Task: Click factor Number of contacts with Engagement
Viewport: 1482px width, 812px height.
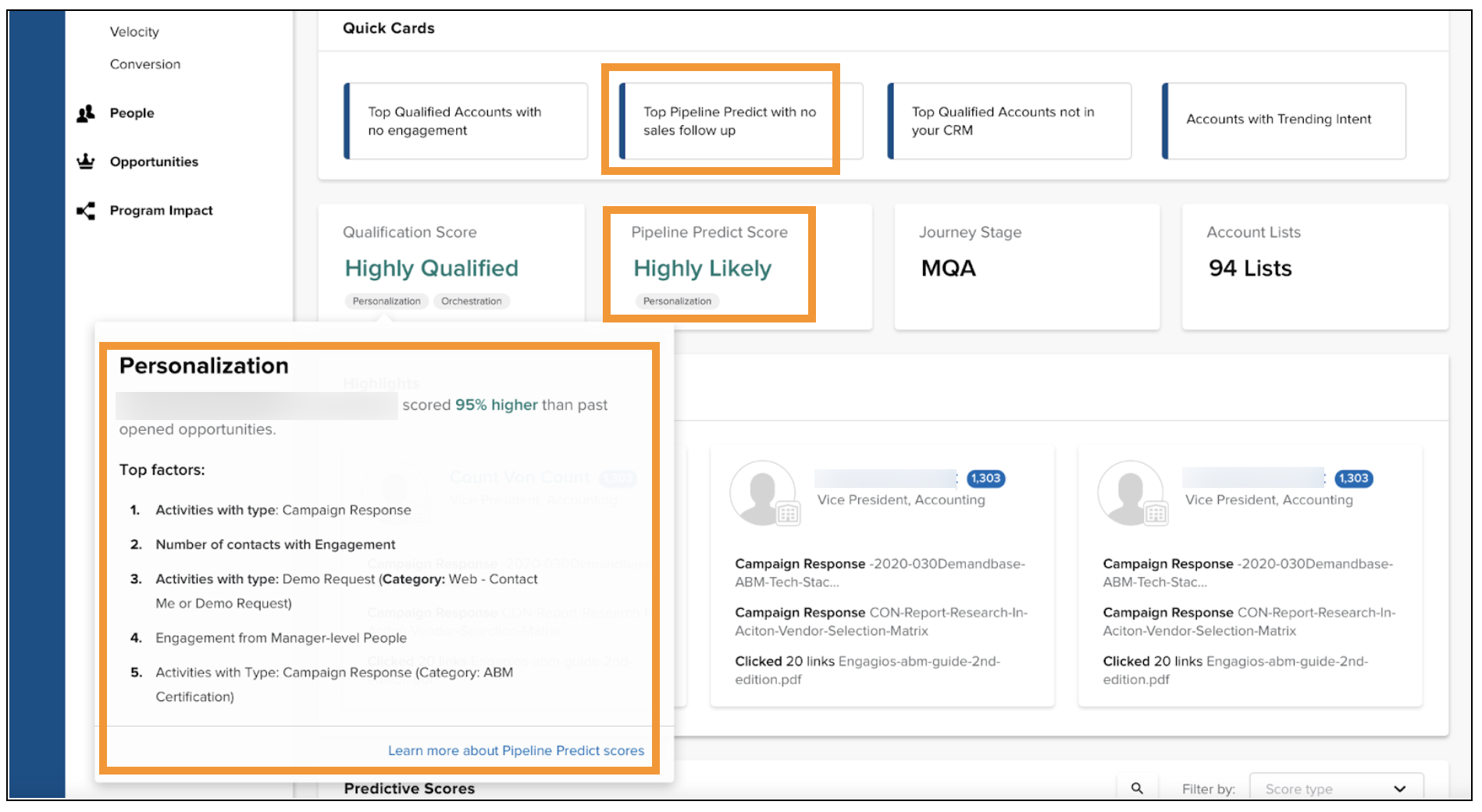Action: pyautogui.click(x=276, y=544)
